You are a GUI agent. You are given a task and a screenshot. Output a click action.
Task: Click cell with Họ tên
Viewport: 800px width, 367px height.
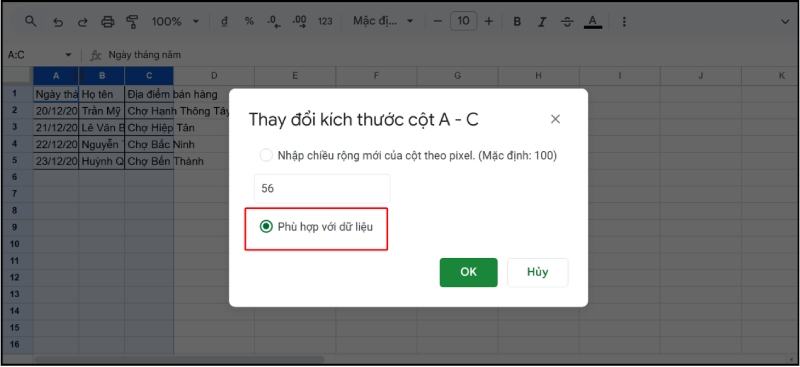tap(102, 94)
